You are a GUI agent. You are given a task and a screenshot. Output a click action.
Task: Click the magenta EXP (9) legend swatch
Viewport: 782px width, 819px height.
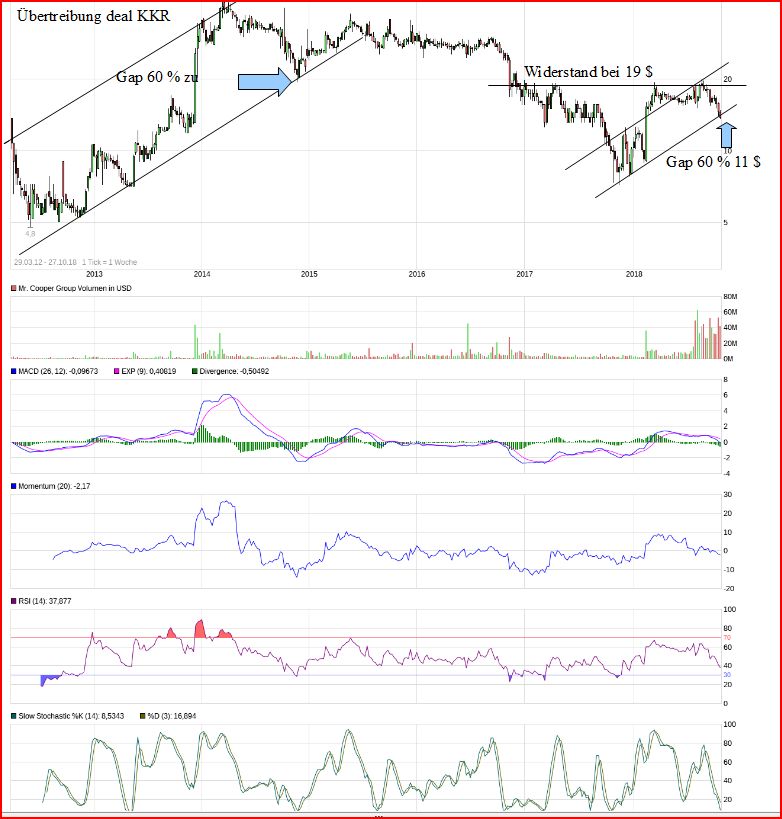pyautogui.click(x=116, y=371)
